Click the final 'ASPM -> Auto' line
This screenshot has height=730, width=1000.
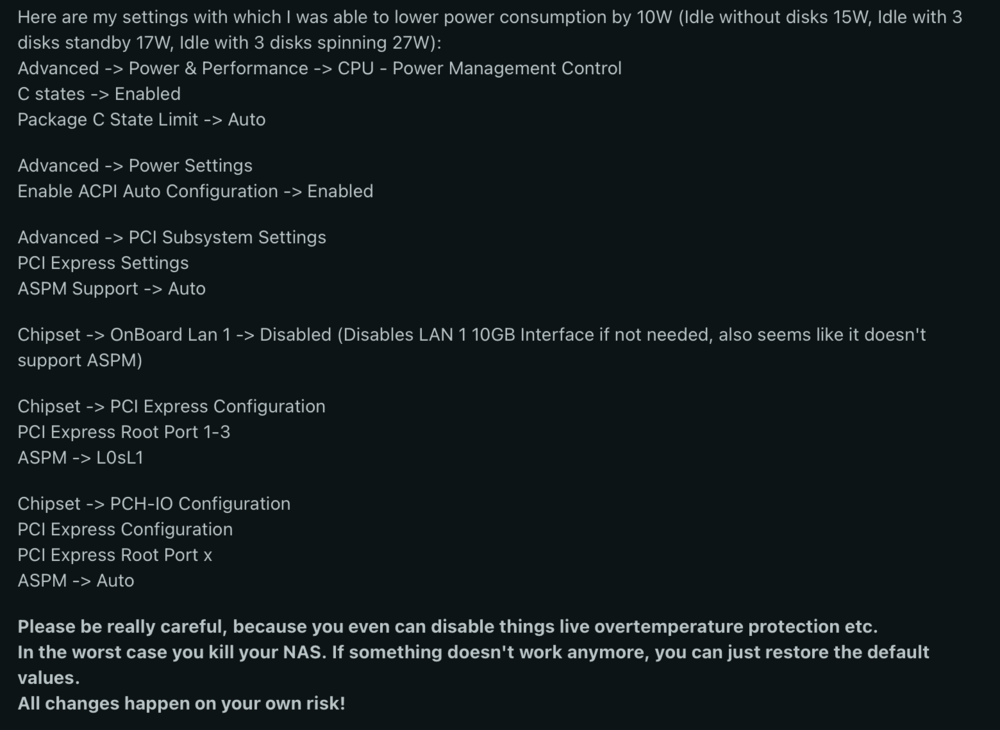pyautogui.click(x=76, y=581)
